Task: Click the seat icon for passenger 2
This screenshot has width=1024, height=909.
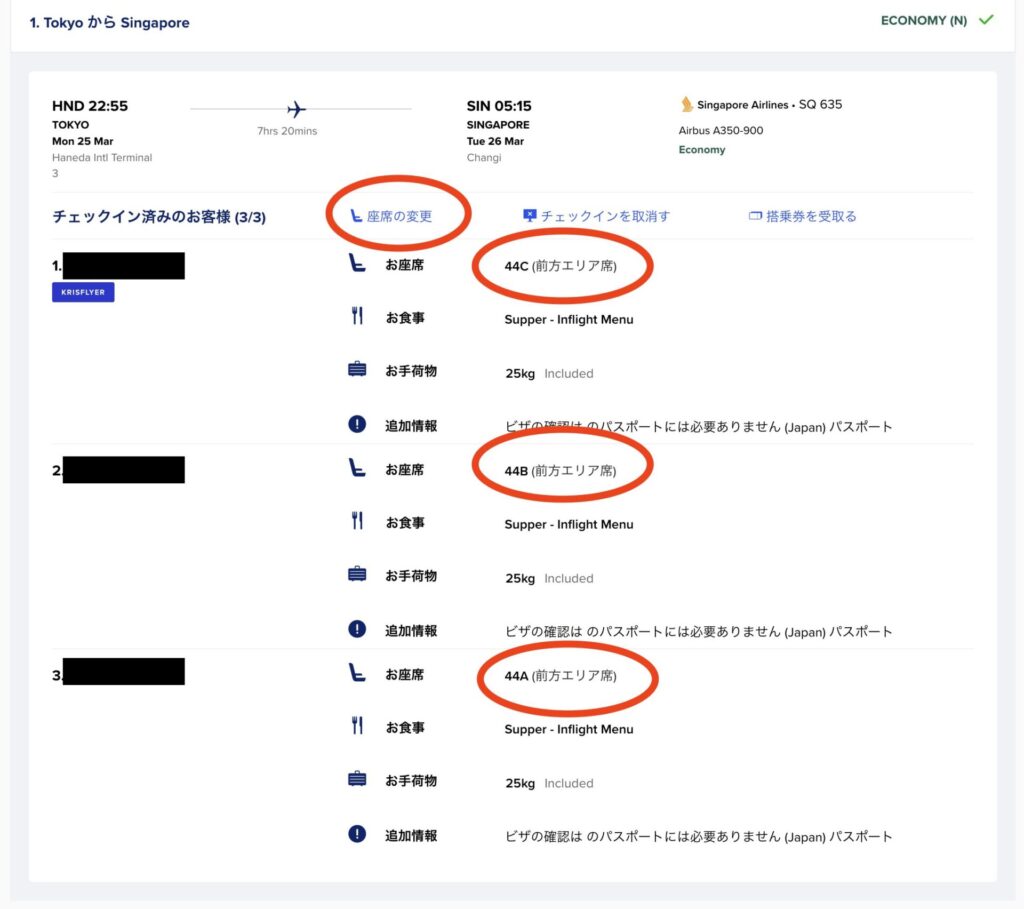Action: pos(357,468)
